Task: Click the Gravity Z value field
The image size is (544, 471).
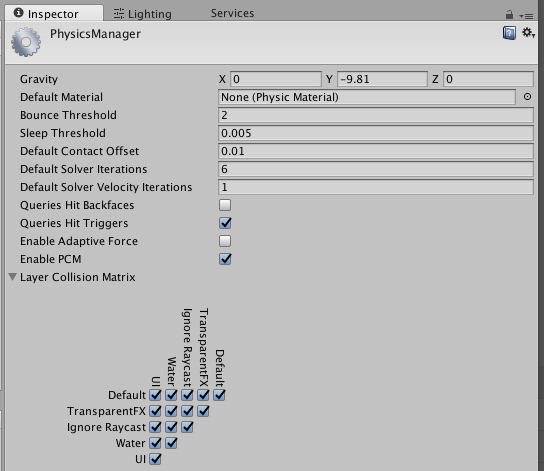Action: click(488, 79)
